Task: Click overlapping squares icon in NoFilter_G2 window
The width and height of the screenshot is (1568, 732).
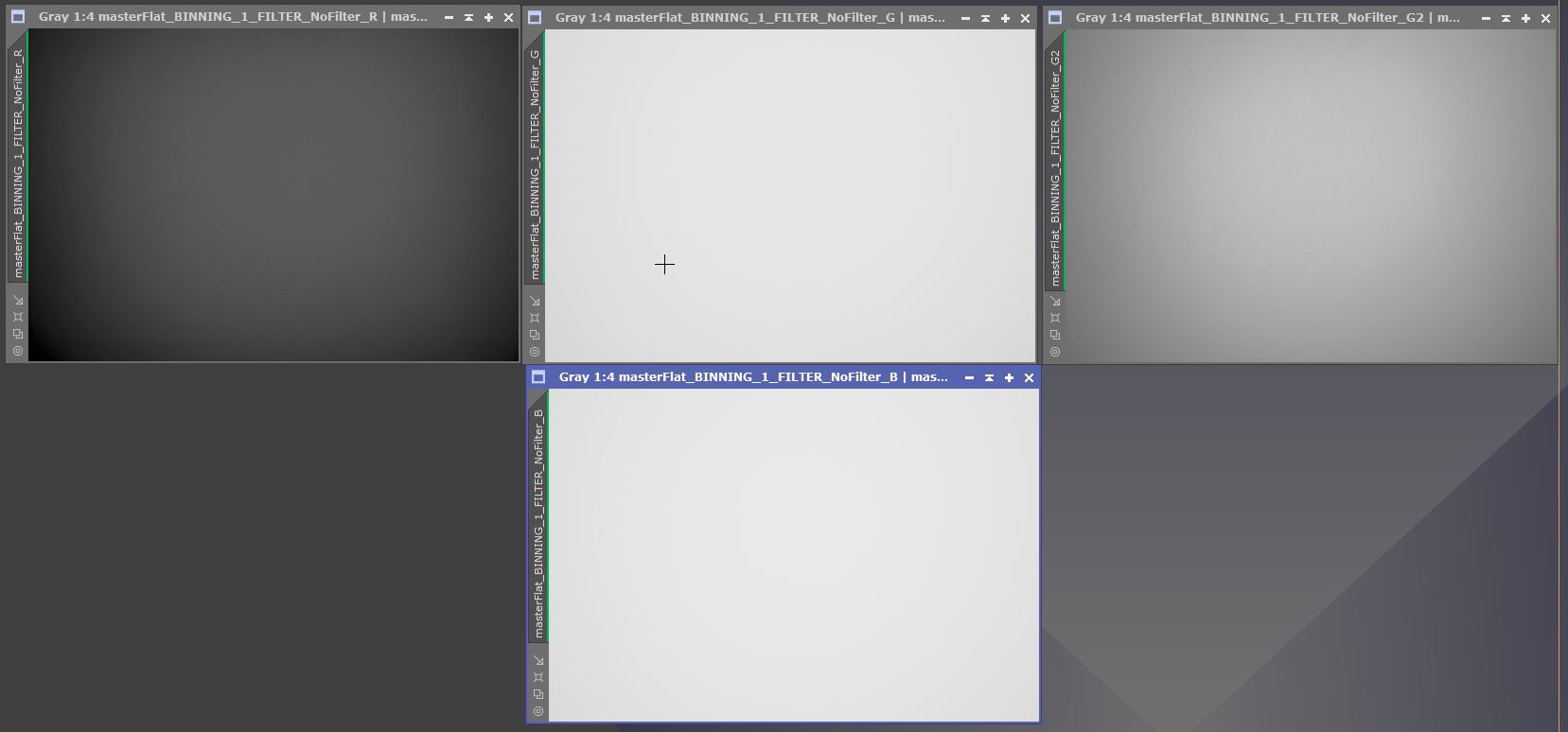Action: coord(1055,335)
